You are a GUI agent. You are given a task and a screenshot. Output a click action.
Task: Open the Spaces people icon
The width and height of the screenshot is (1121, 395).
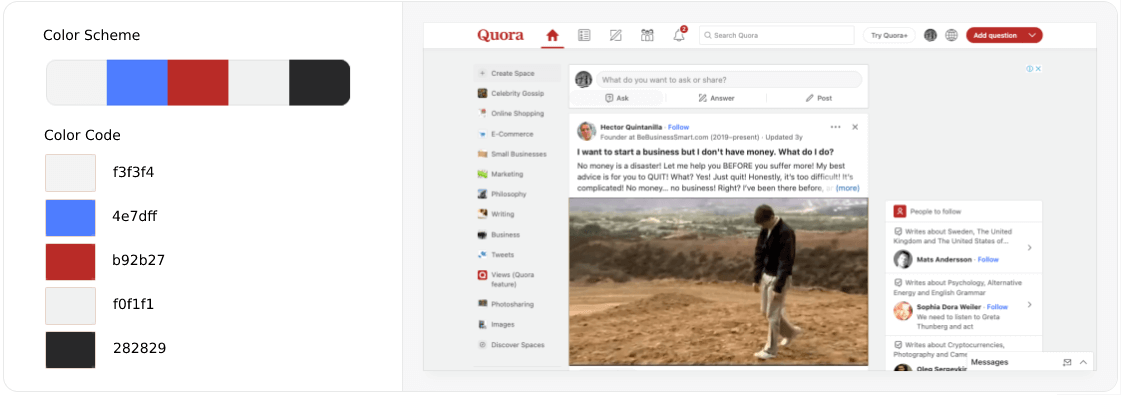click(648, 35)
